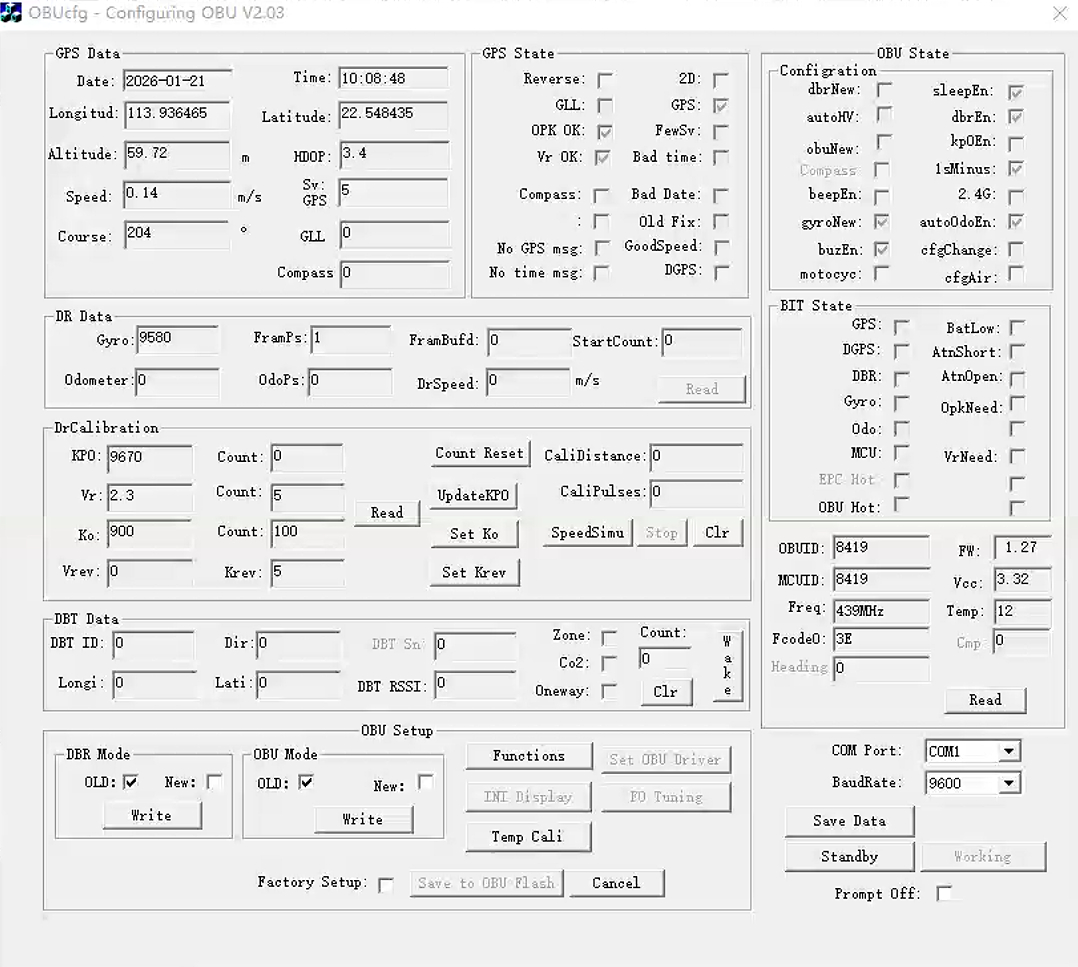Image resolution: width=1078 pixels, height=967 pixels.
Task: Click the SpeedSimu button
Action: click(x=587, y=533)
